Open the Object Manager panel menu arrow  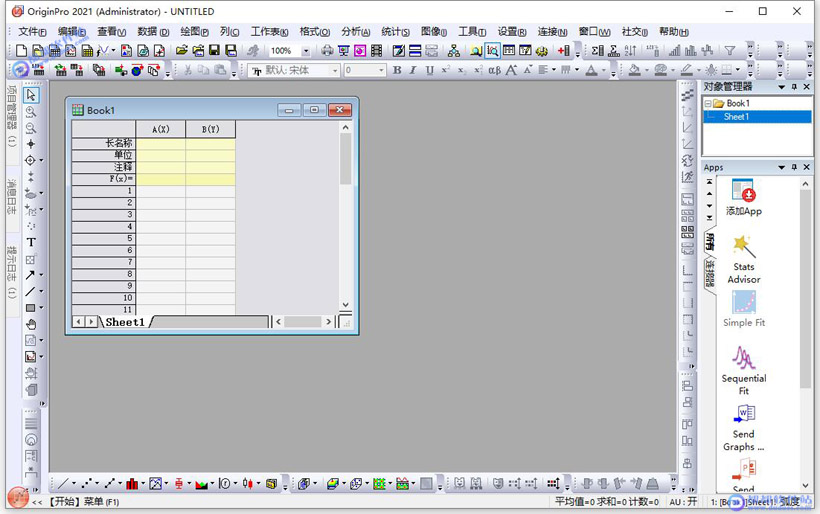click(782, 87)
